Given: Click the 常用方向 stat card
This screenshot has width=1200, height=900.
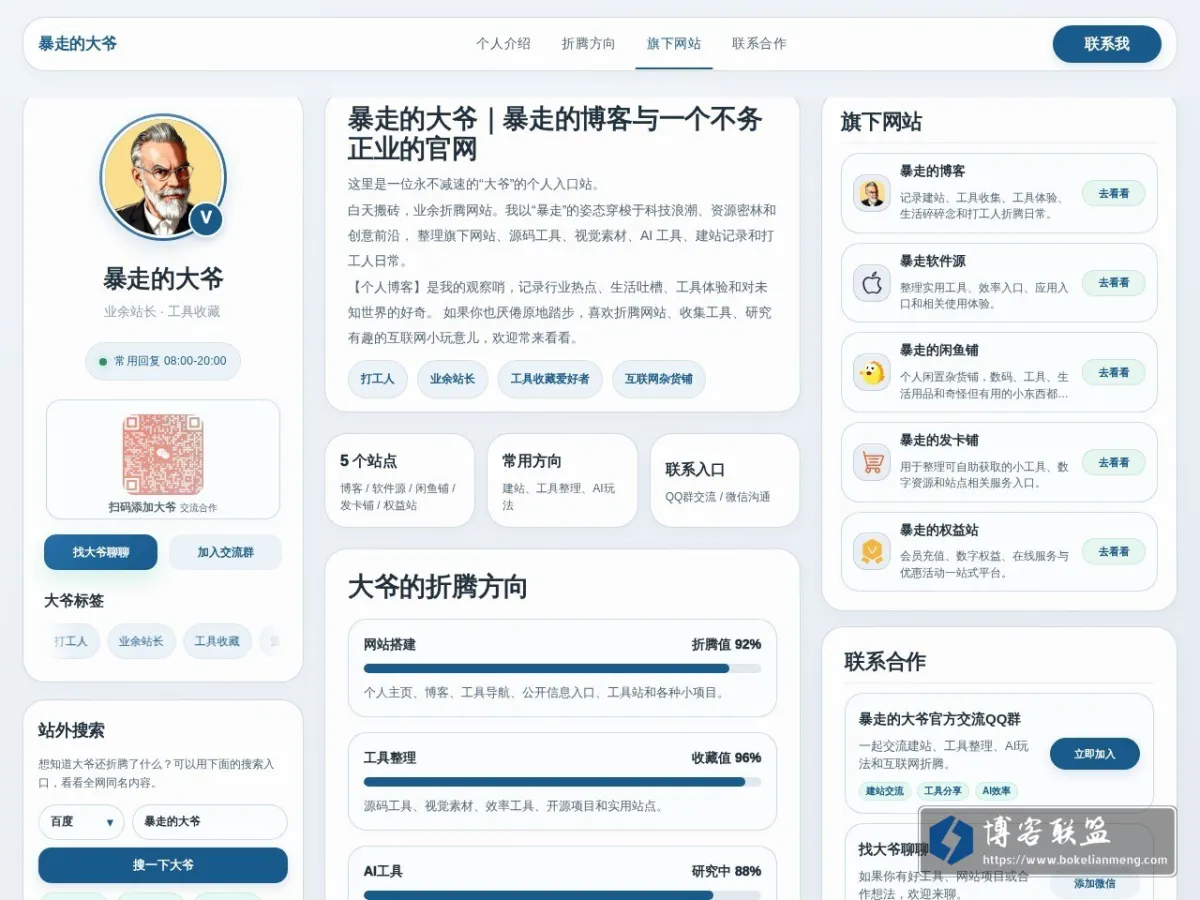Looking at the screenshot, I should point(562,481).
